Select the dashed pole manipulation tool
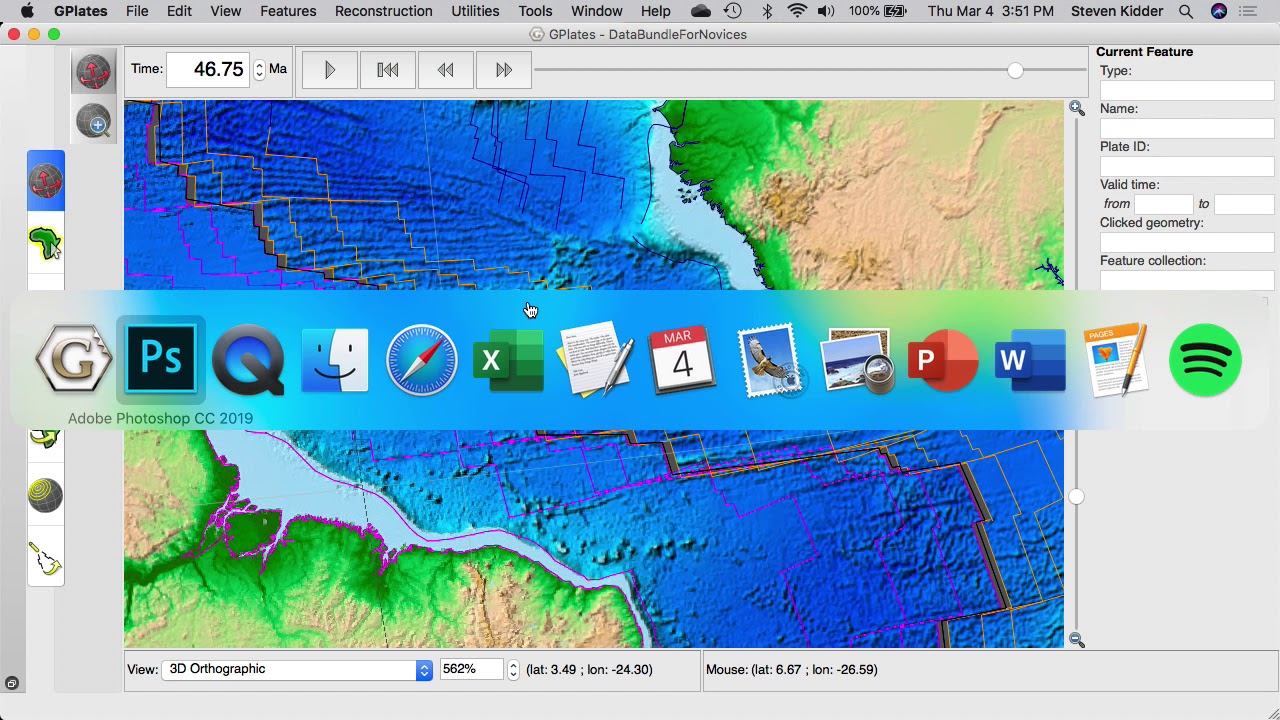The image size is (1280, 720). click(x=46, y=559)
